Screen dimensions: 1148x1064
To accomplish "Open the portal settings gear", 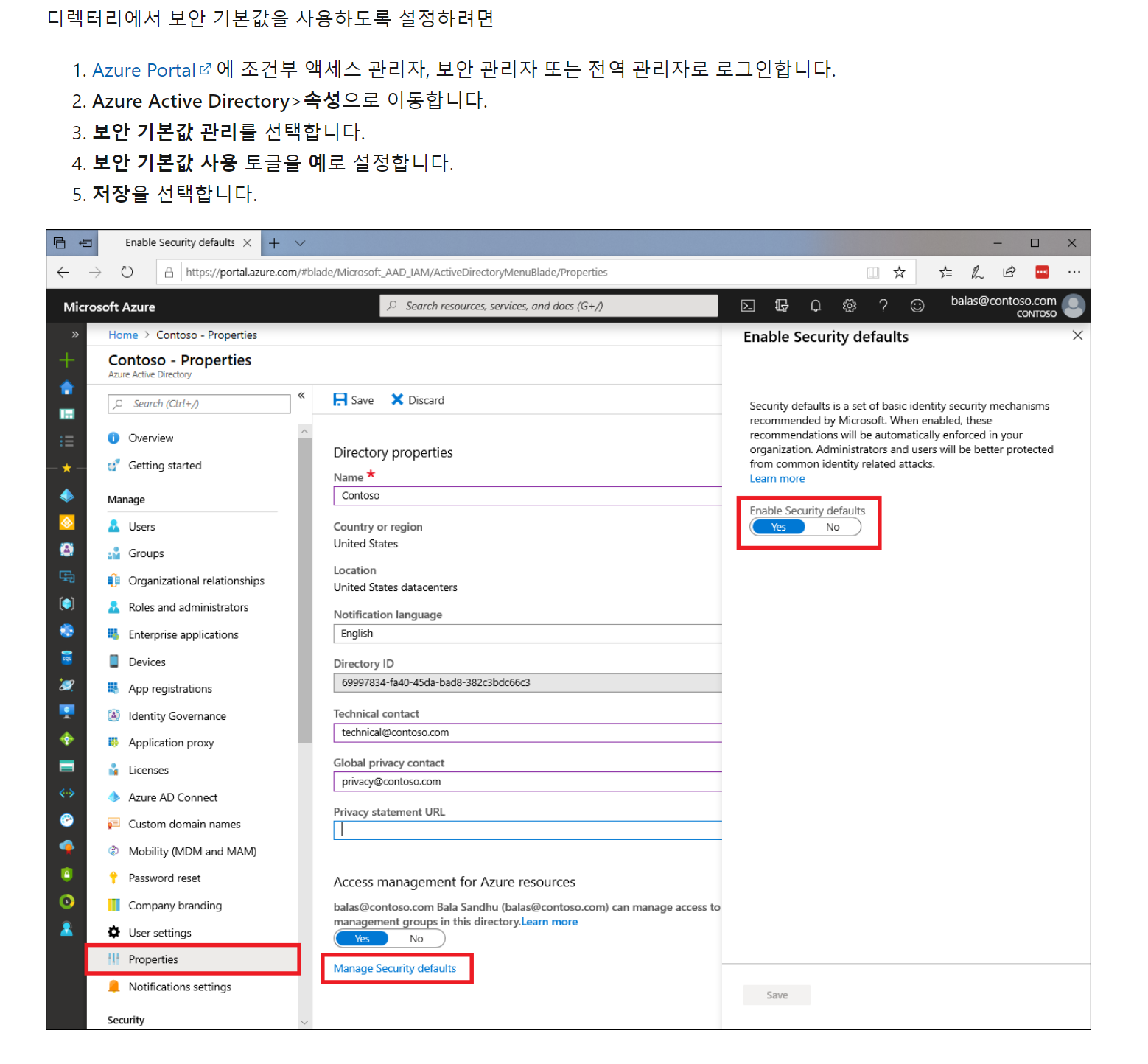I will (x=850, y=306).
